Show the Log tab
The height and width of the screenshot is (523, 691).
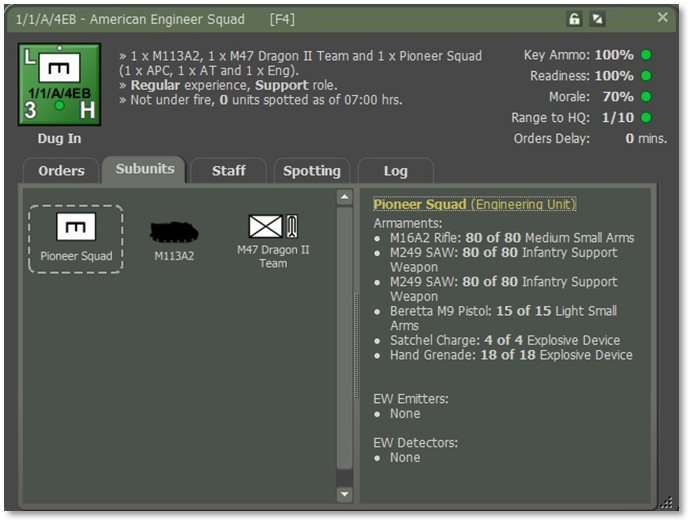click(395, 171)
